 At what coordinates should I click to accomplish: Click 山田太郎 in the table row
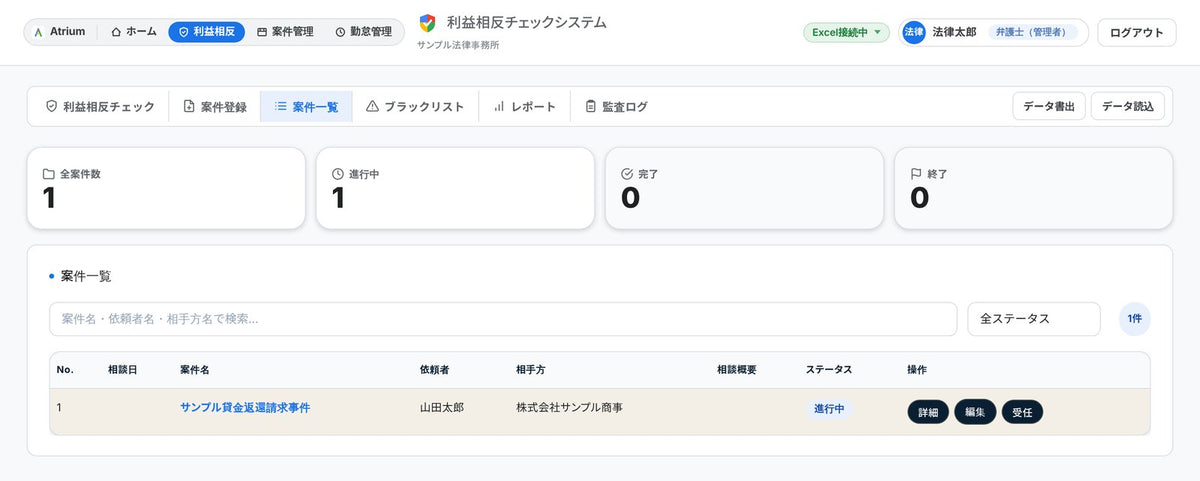pyautogui.click(x=442, y=408)
